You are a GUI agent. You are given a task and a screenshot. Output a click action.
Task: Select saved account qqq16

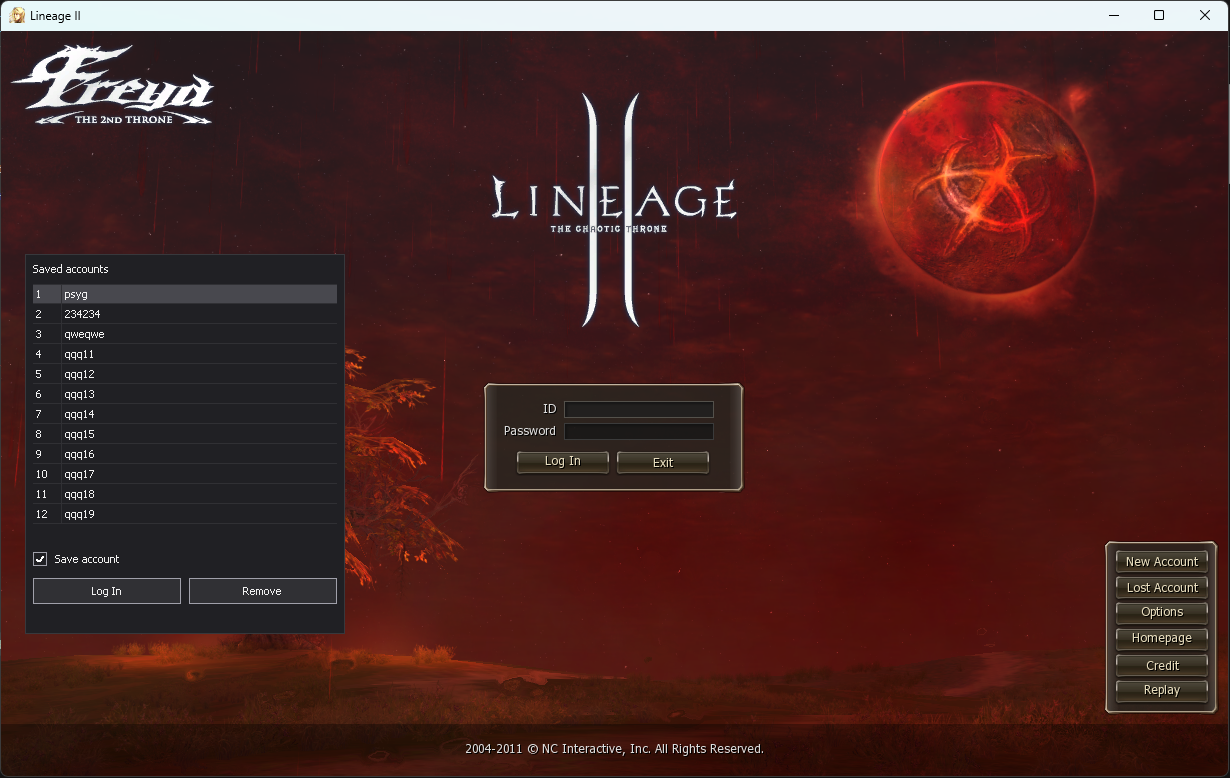[x=185, y=454]
